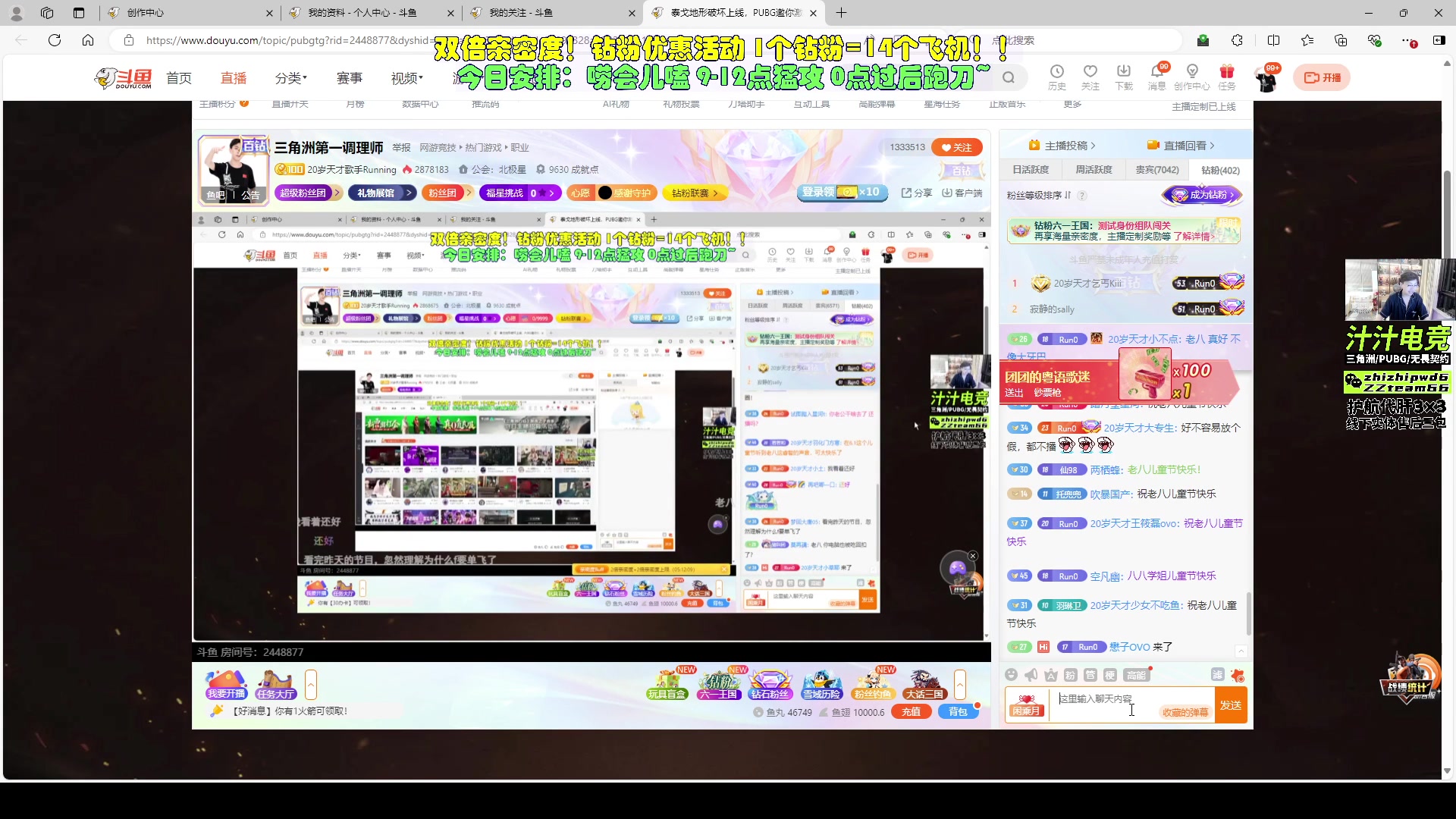Open the 历史 history clock icon
The width and height of the screenshot is (1456, 819).
(1057, 77)
